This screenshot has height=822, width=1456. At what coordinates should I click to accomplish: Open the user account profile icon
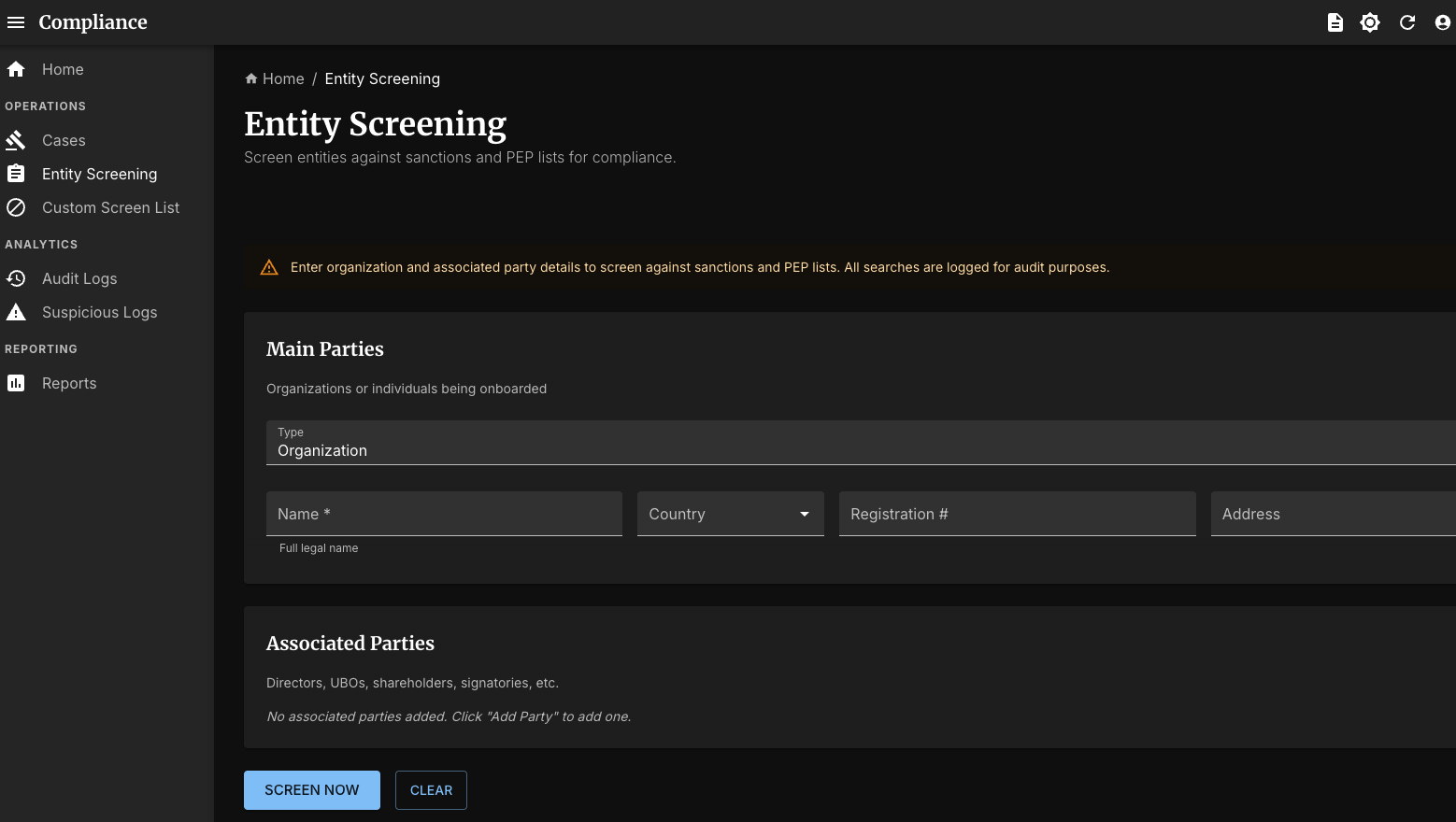(x=1443, y=22)
